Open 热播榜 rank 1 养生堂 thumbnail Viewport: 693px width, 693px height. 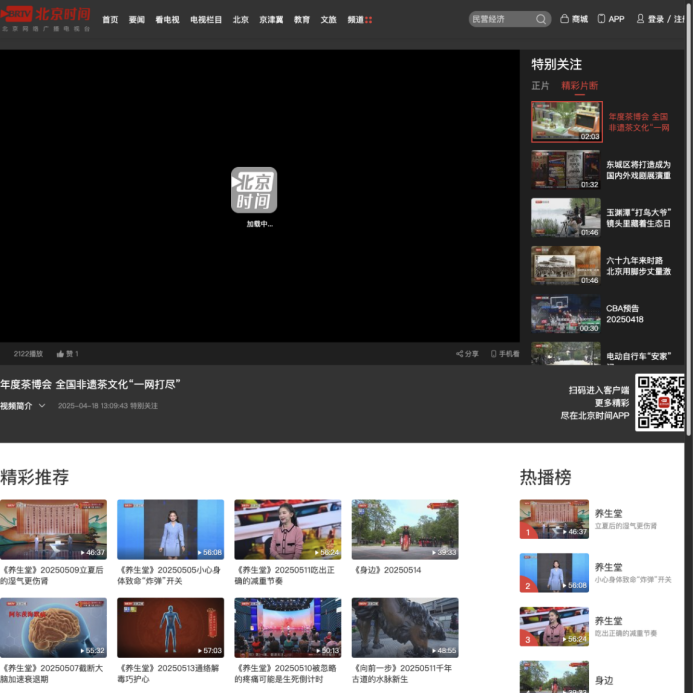(554, 519)
